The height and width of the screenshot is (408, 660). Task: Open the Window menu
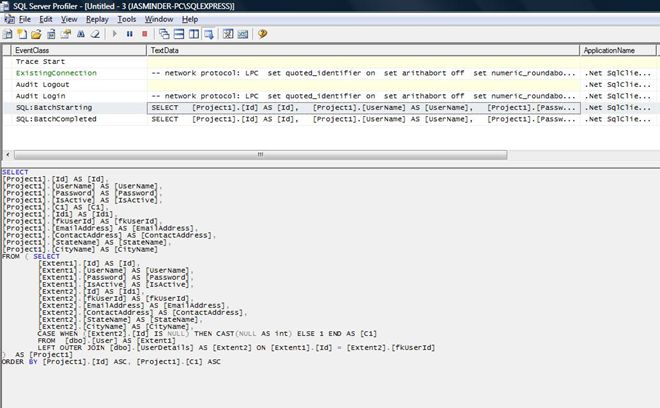point(159,19)
